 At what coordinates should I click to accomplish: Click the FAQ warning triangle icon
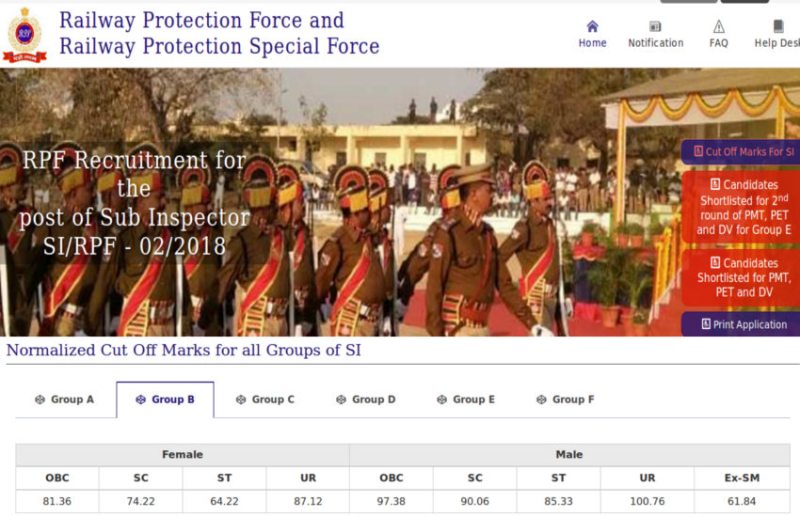click(x=718, y=26)
